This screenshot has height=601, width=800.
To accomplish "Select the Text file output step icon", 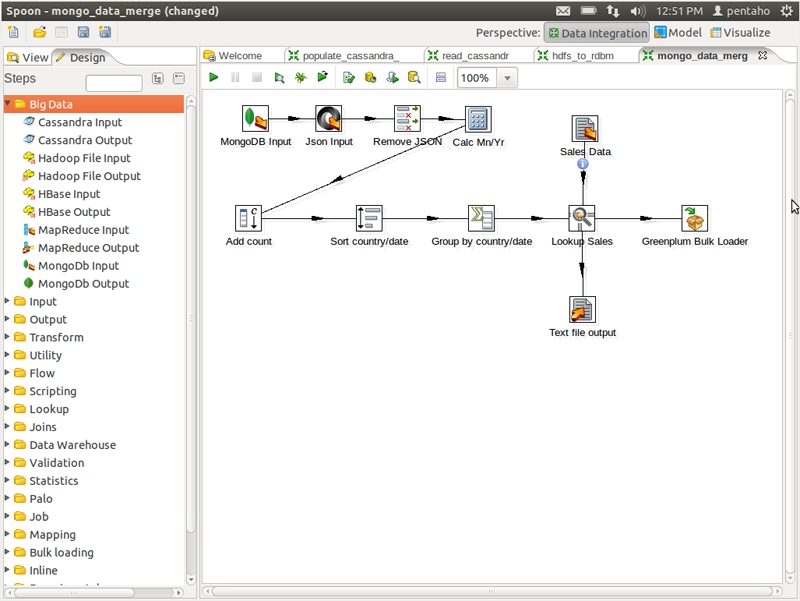I will click(x=582, y=309).
